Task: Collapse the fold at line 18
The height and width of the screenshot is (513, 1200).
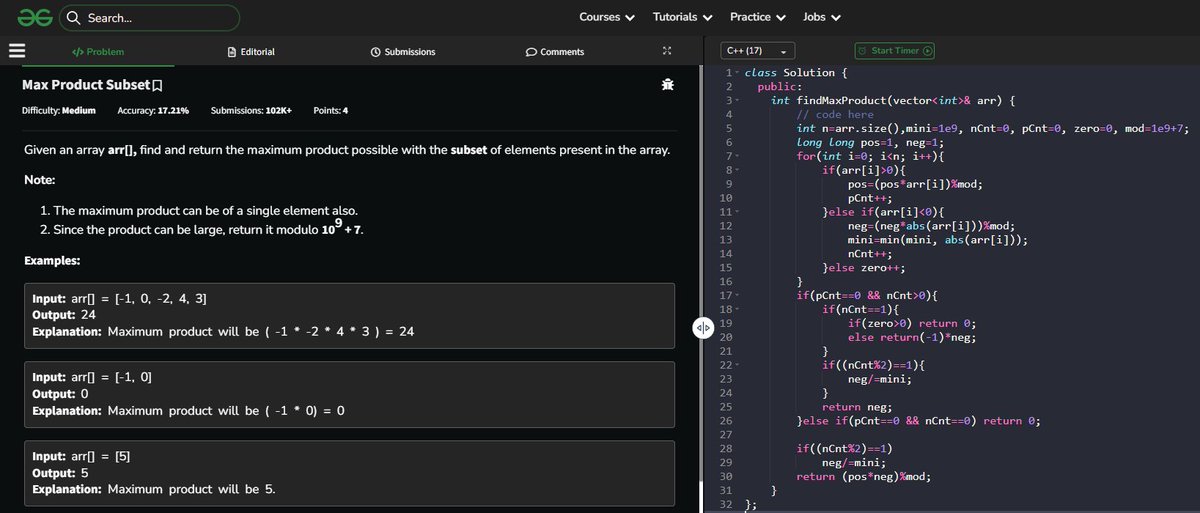Action: pyautogui.click(x=737, y=310)
